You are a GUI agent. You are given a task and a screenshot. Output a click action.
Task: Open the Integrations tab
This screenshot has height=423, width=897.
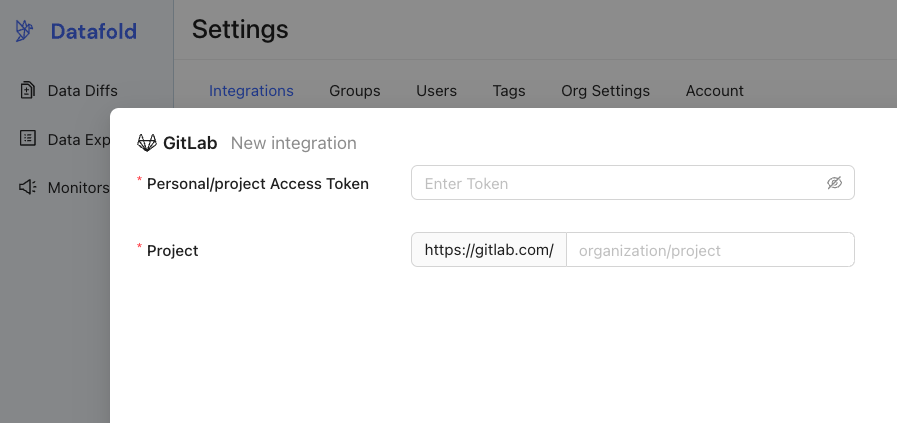[251, 91]
